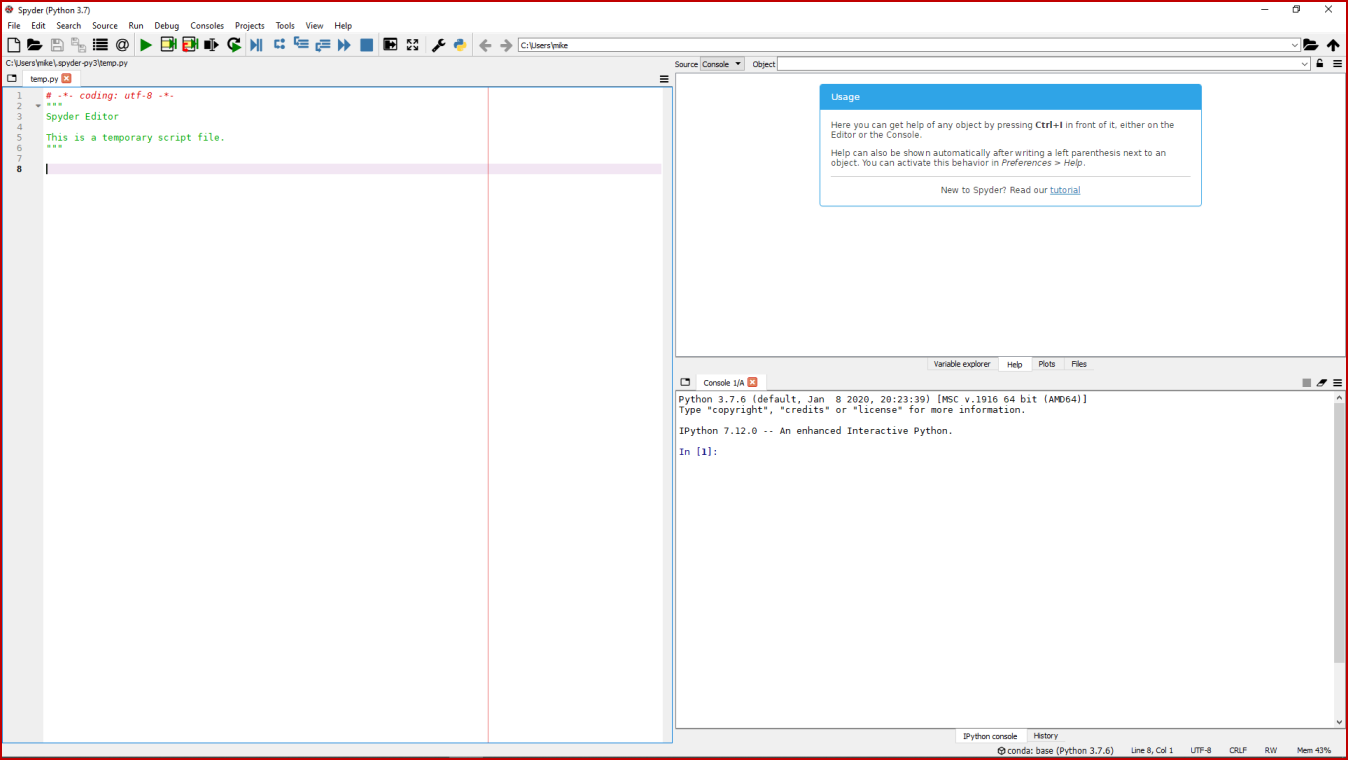Image resolution: width=1348 pixels, height=760 pixels.
Task: Re-run last script icon
Action: click(234, 45)
